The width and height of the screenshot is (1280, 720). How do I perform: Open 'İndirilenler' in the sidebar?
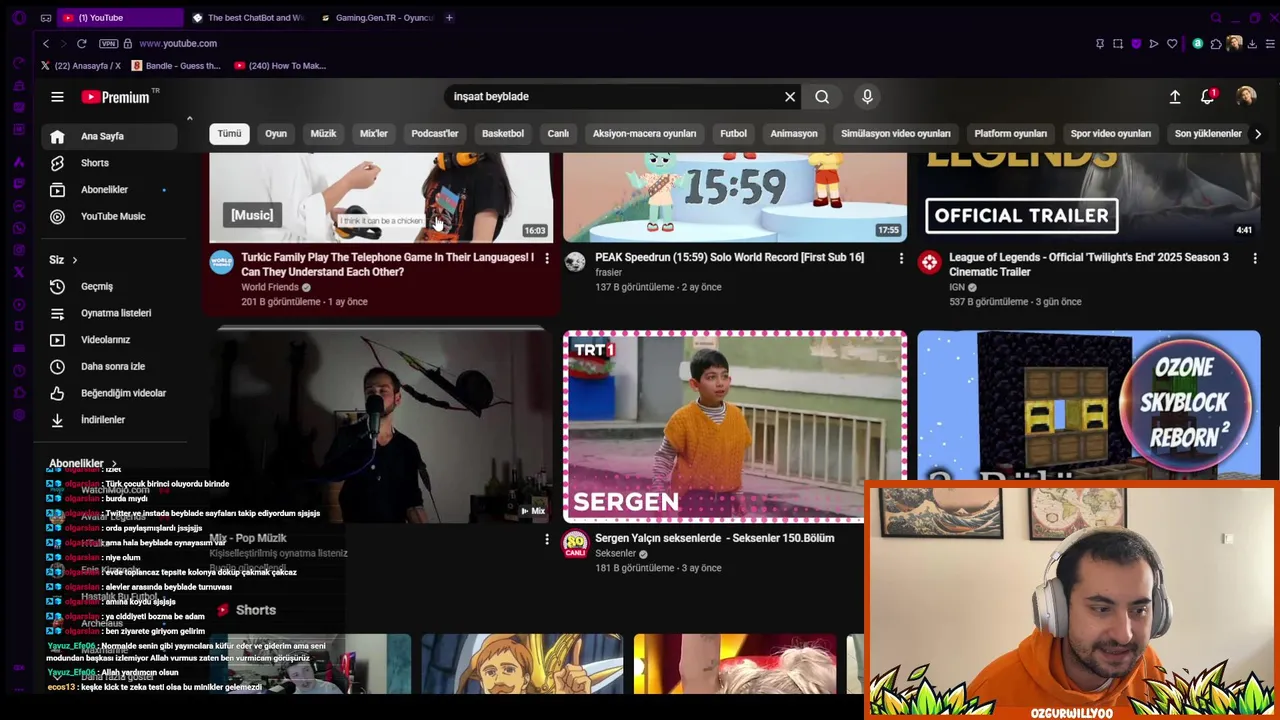coord(110,421)
